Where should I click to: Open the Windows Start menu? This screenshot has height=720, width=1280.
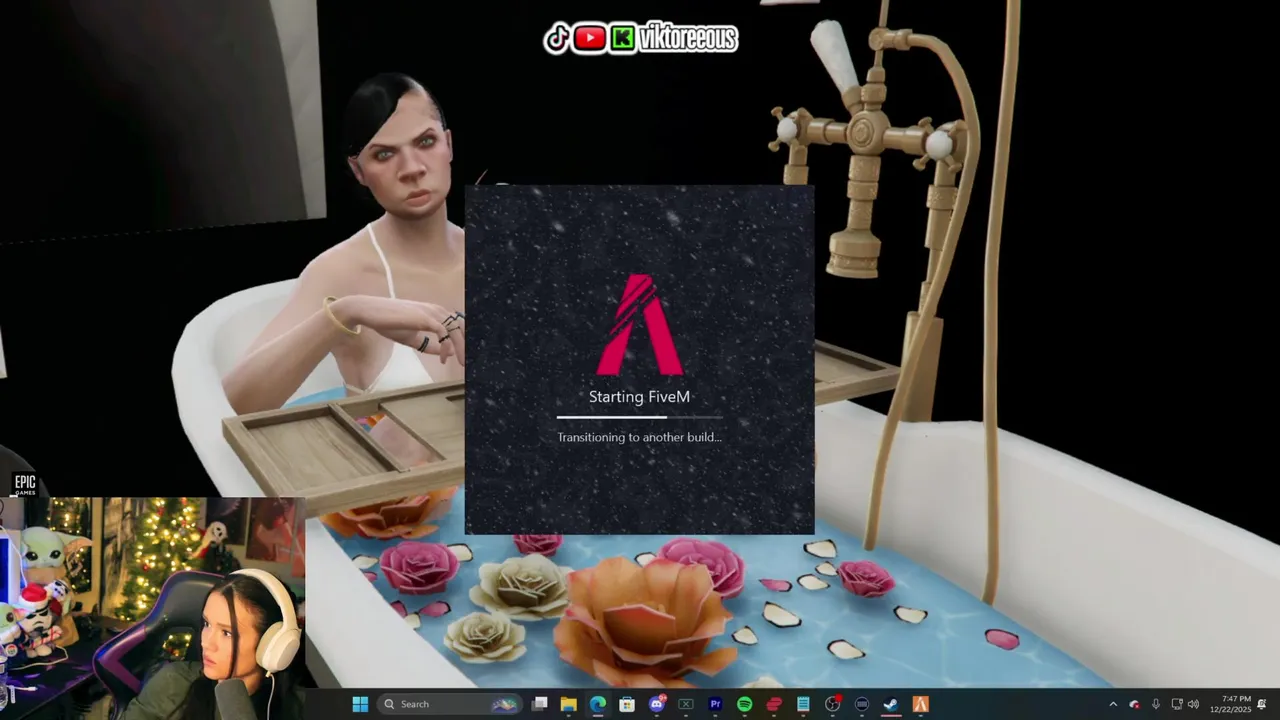(360, 704)
